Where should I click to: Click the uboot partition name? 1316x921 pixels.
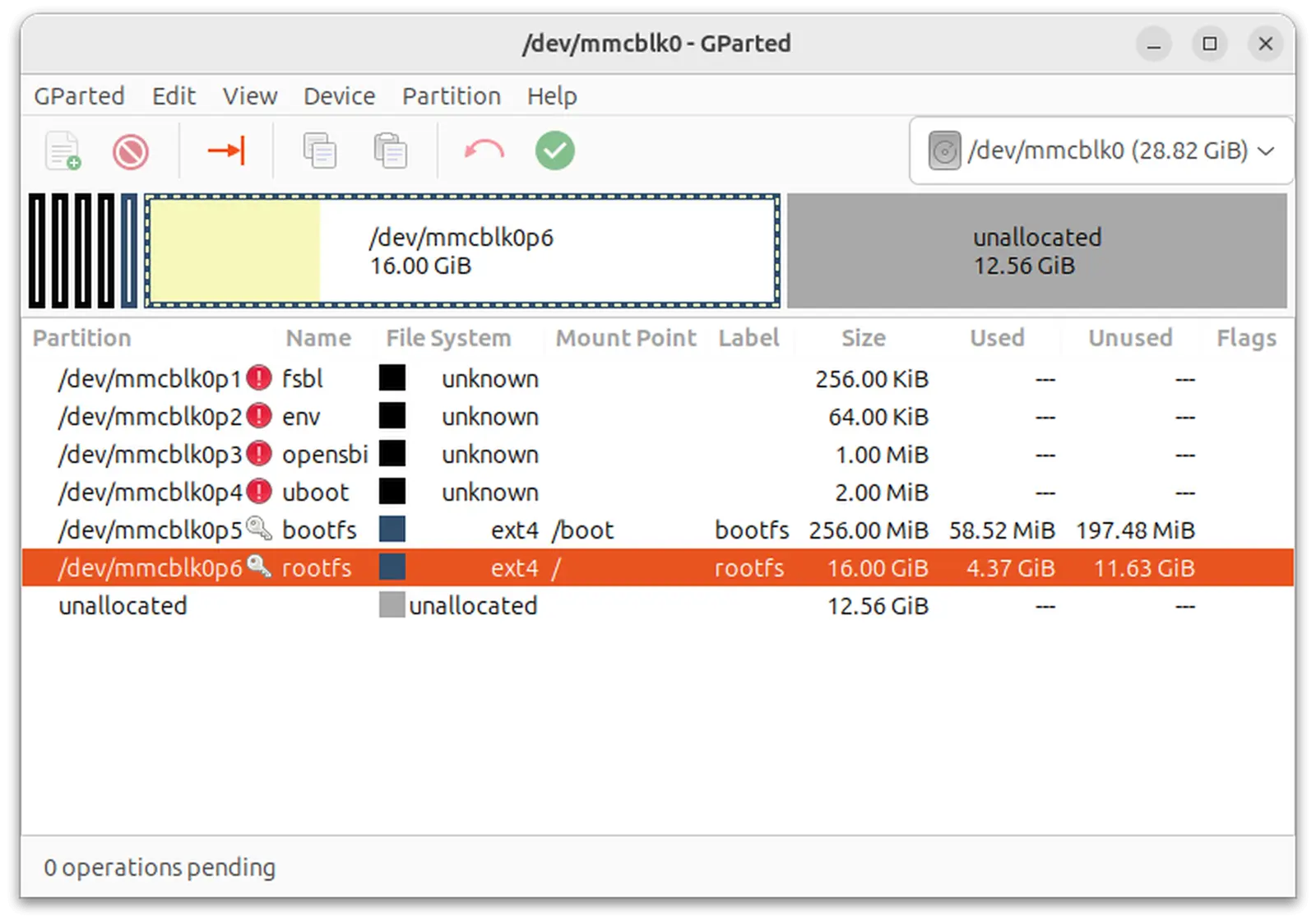(x=316, y=492)
